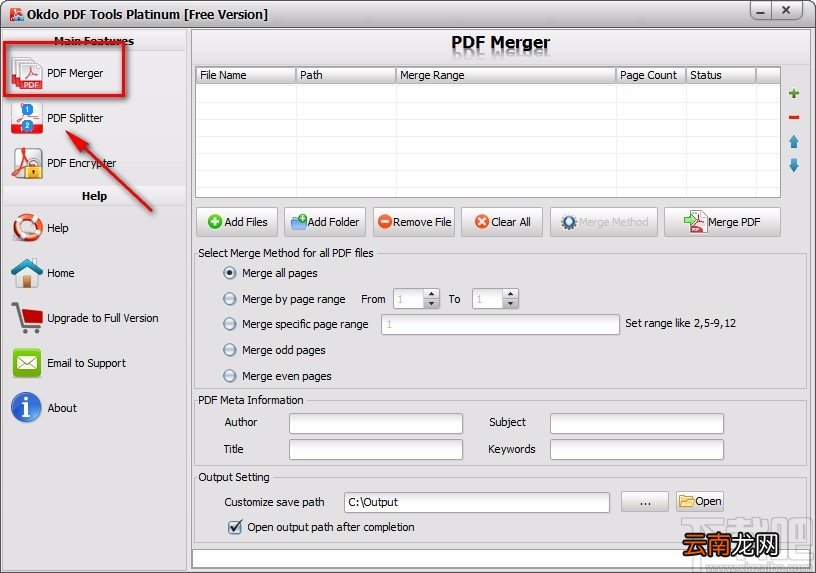Click the Title input field
Viewport: 816px width, 573px height.
click(376, 449)
